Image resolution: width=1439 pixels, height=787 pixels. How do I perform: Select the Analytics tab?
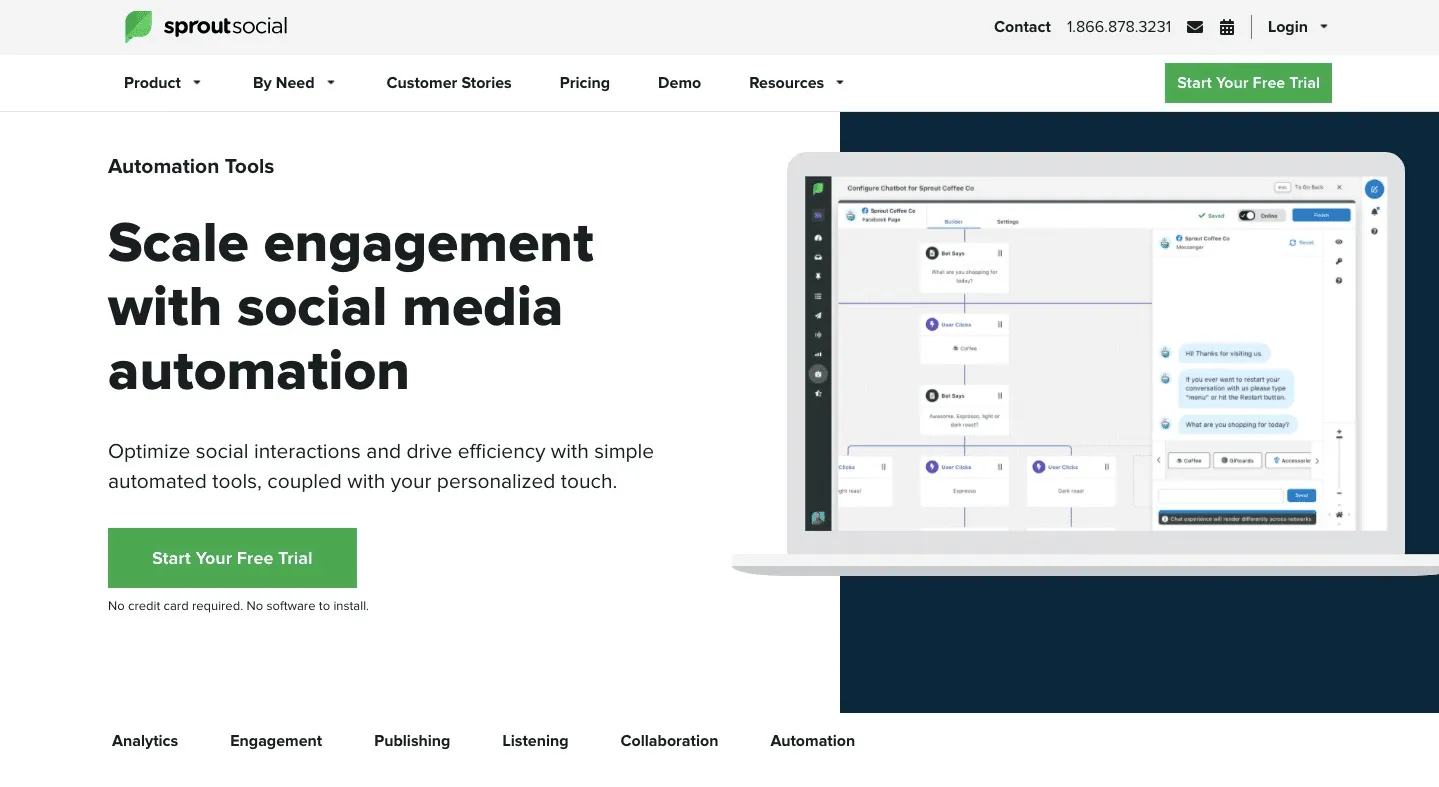coord(145,741)
